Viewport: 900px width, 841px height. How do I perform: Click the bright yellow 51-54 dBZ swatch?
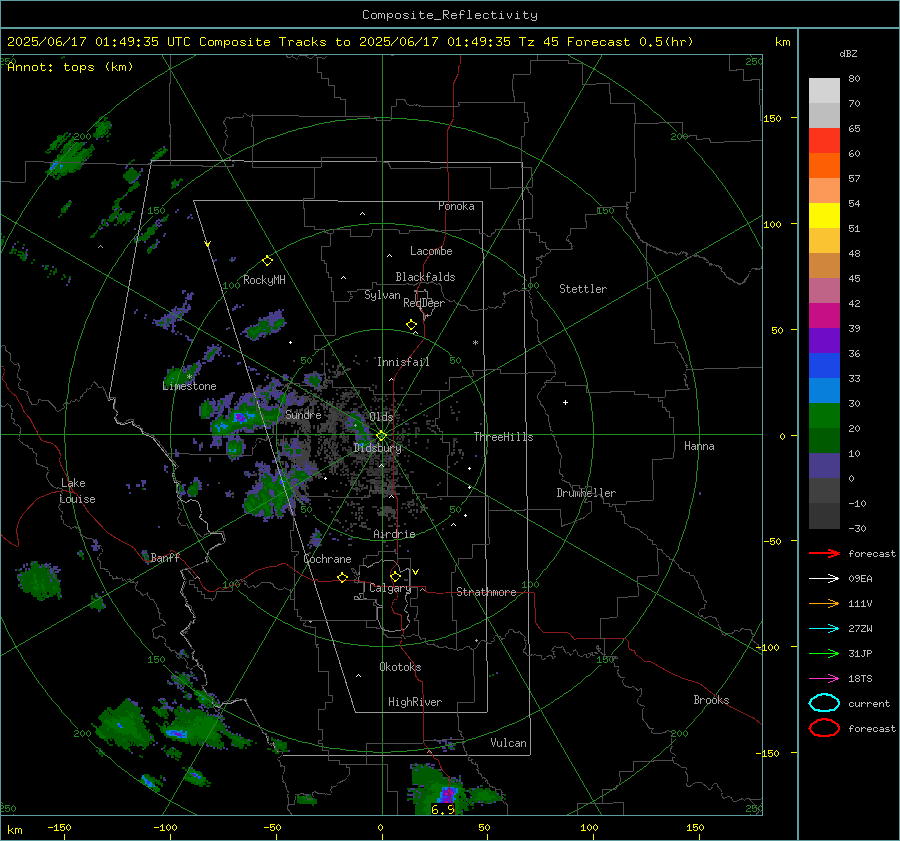tap(824, 216)
